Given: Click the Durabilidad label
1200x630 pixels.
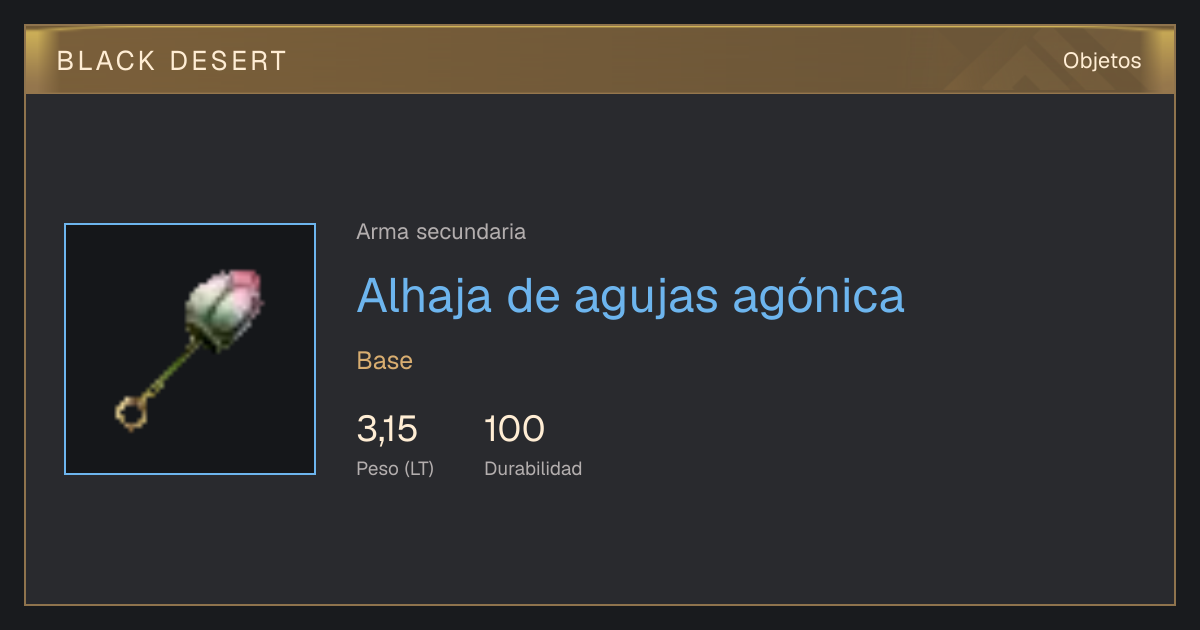Looking at the screenshot, I should coord(533,468).
